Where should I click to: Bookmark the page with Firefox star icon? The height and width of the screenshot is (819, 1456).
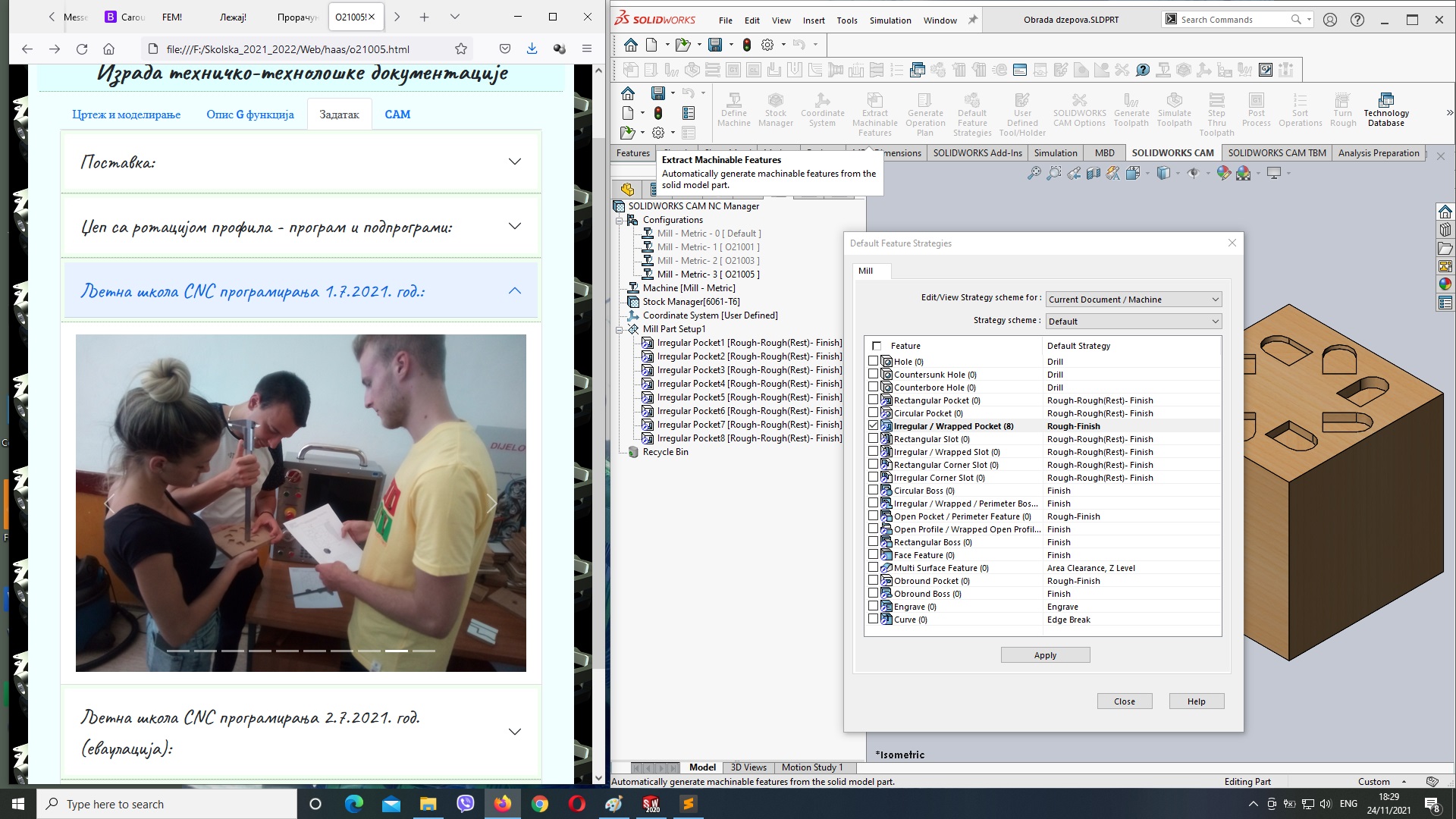pyautogui.click(x=461, y=49)
